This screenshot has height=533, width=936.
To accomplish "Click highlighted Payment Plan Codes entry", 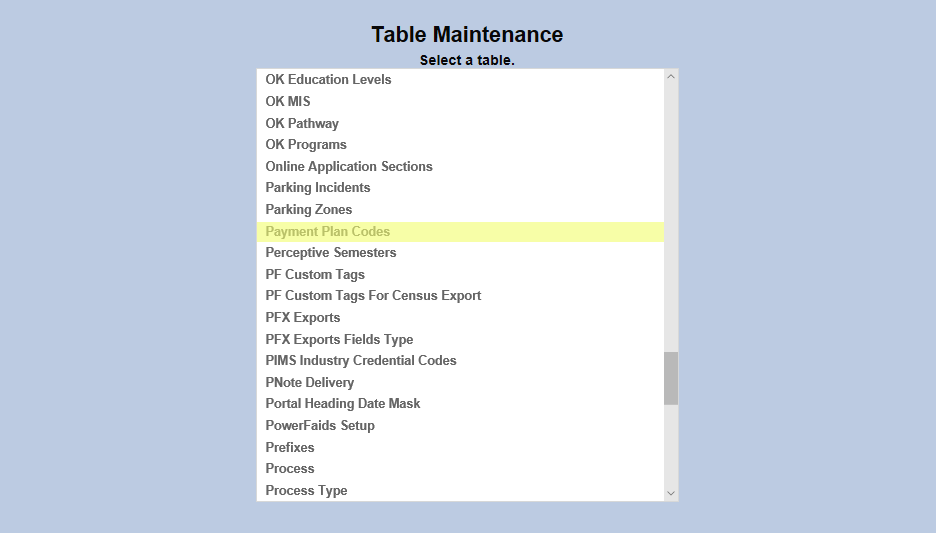I will point(328,231).
